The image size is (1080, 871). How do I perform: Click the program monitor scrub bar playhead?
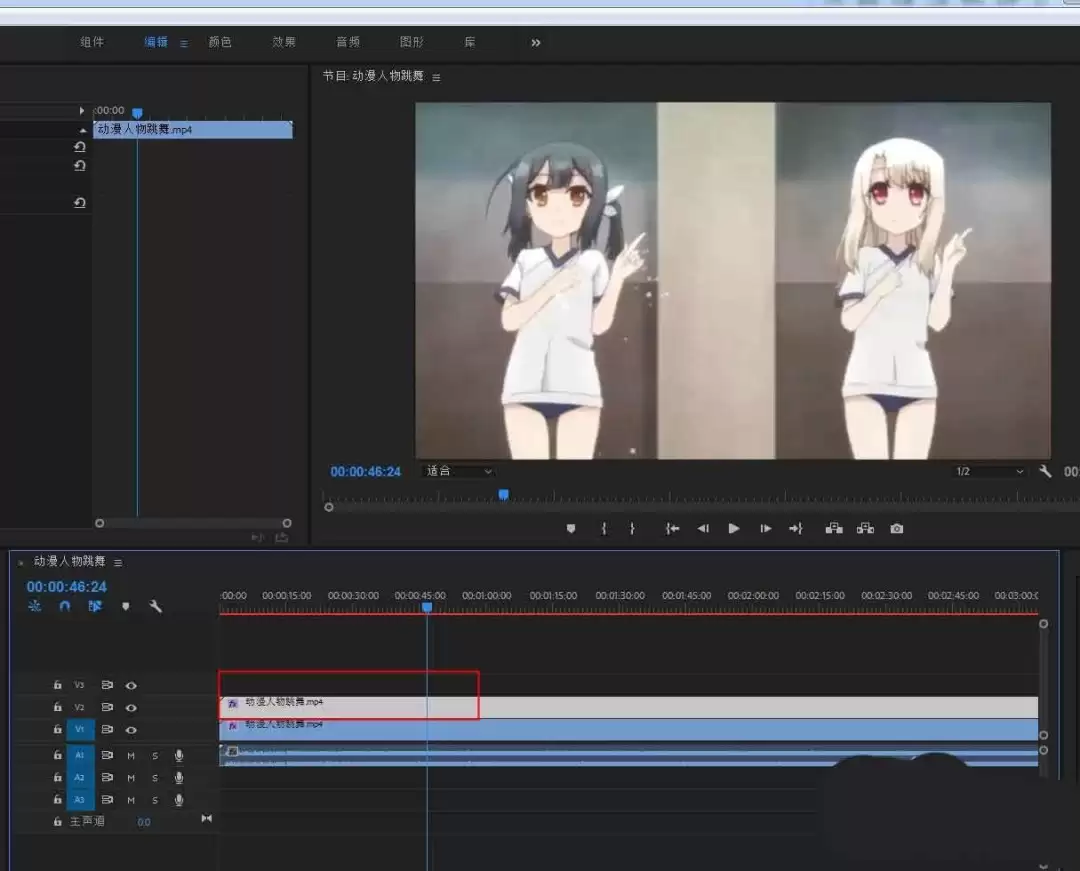tap(503, 494)
